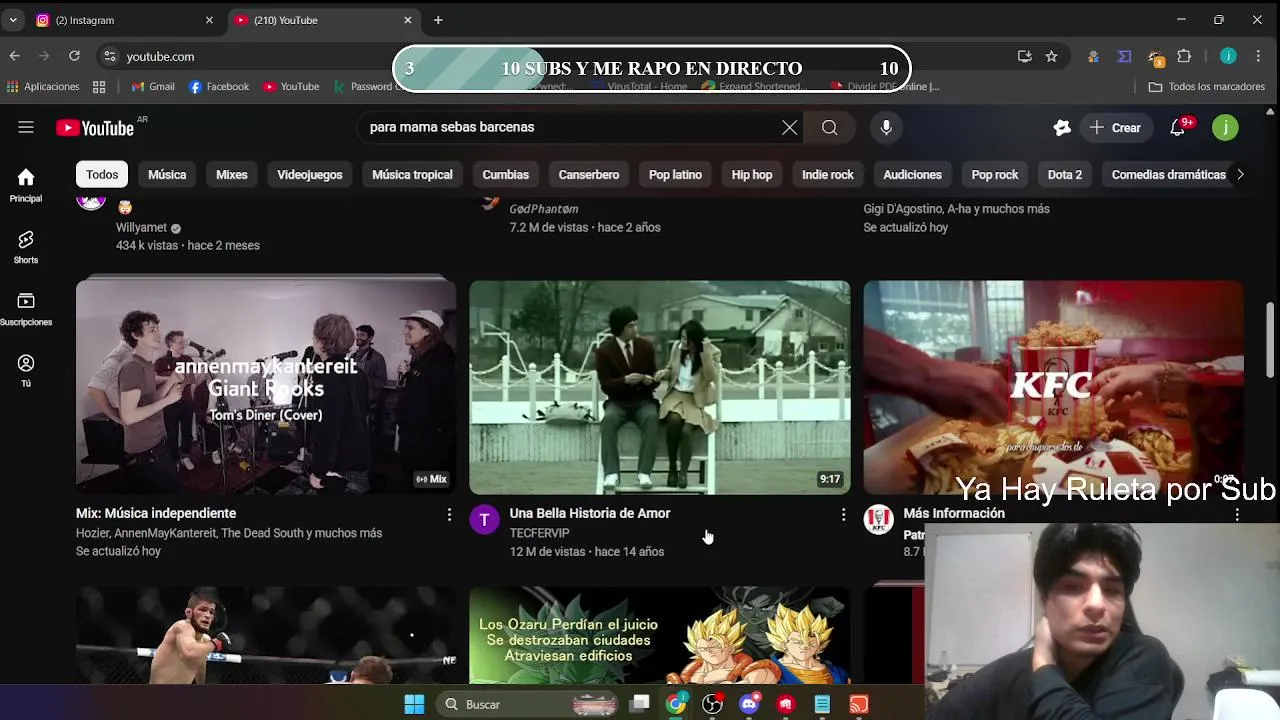
Task: Click the sparkle icon left of Crear
Action: point(1062,127)
